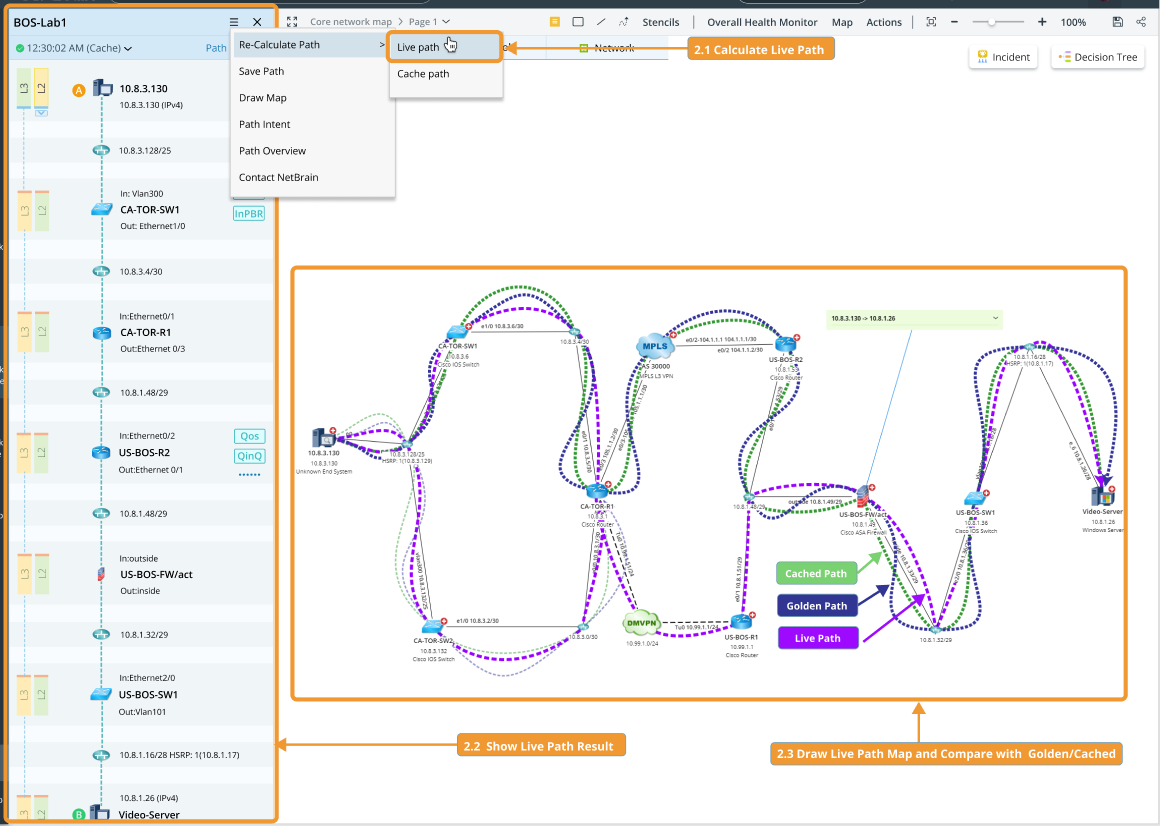Select the curved connector drawing tool
This screenshot has width=1160, height=826.
click(x=624, y=21)
